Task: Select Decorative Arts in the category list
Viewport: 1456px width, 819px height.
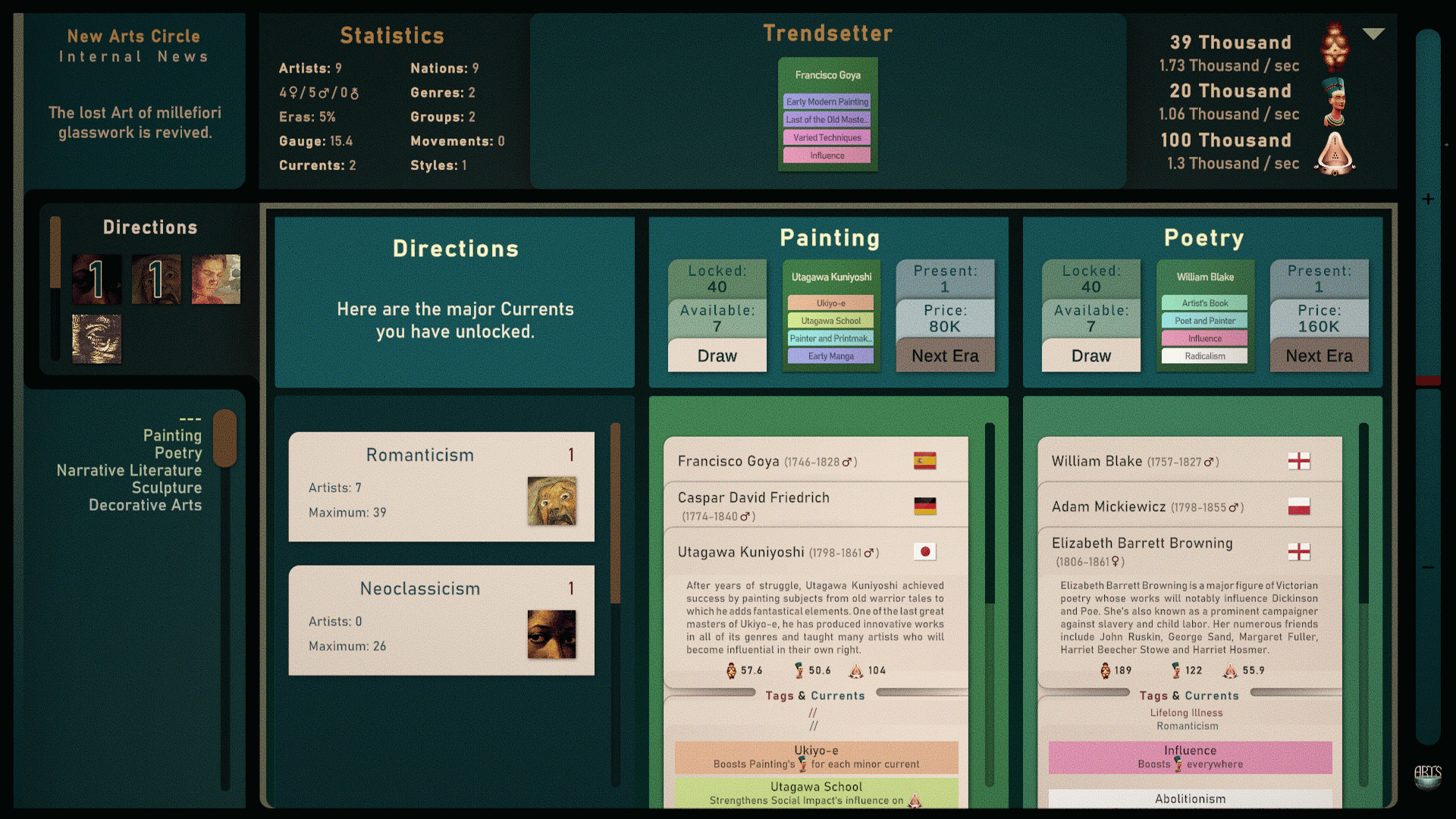Action: 145,505
